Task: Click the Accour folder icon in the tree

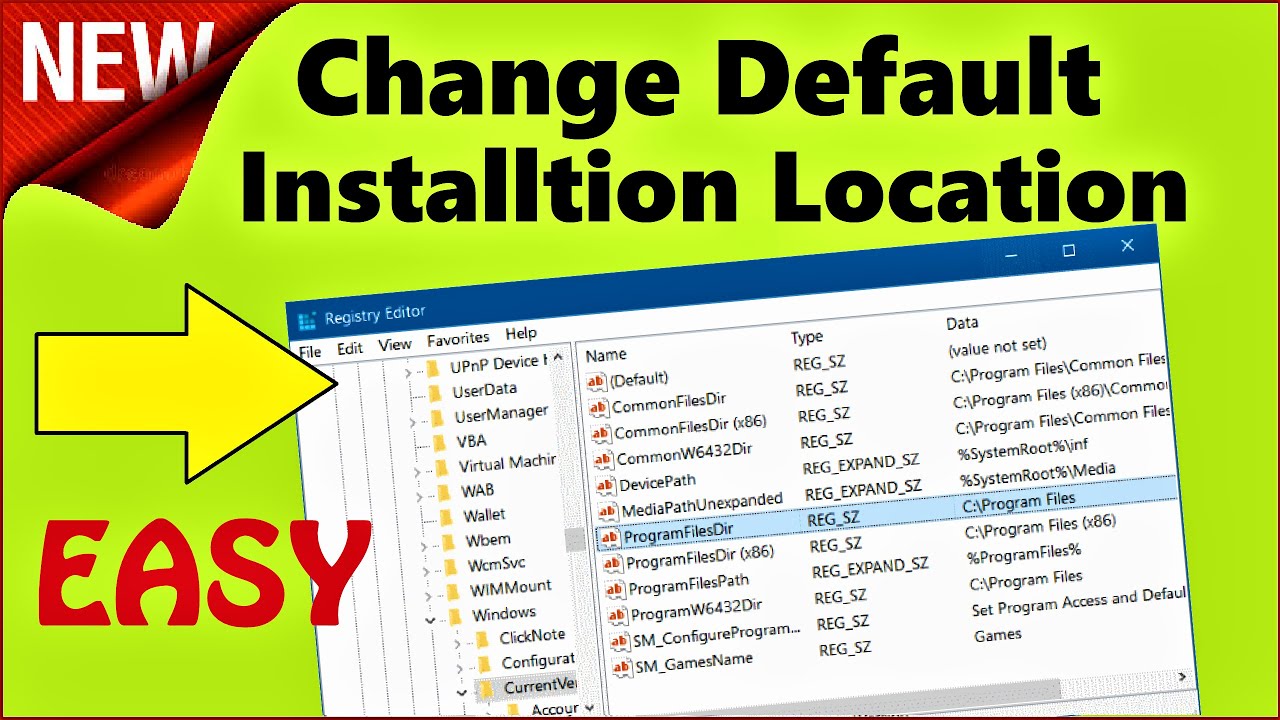Action: [513, 710]
